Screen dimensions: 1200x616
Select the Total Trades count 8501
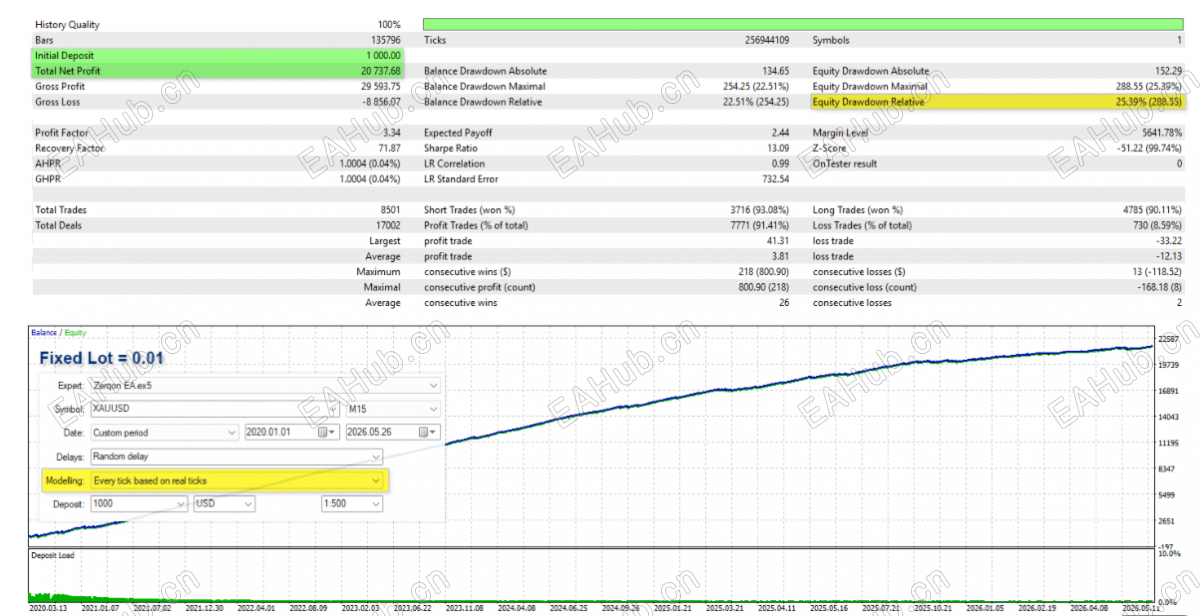pyautogui.click(x=389, y=210)
